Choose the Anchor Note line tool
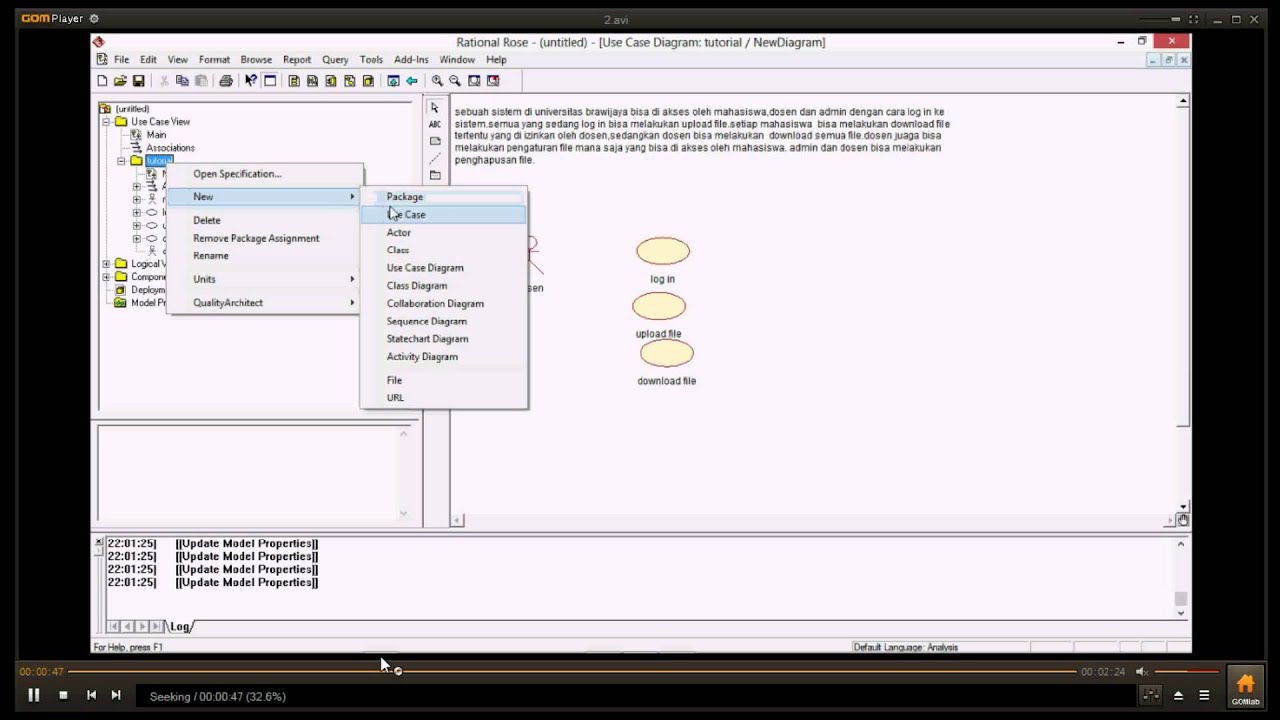The width and height of the screenshot is (1280, 720). click(434, 158)
